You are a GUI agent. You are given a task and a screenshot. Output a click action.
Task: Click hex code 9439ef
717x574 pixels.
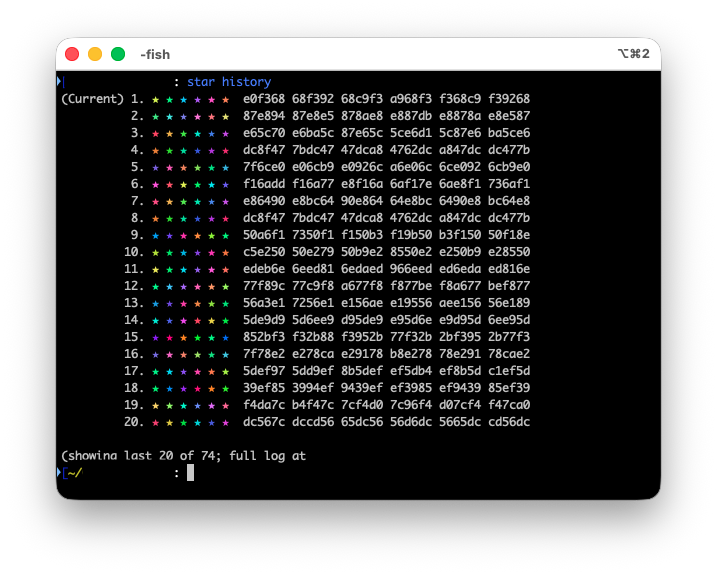pos(362,387)
